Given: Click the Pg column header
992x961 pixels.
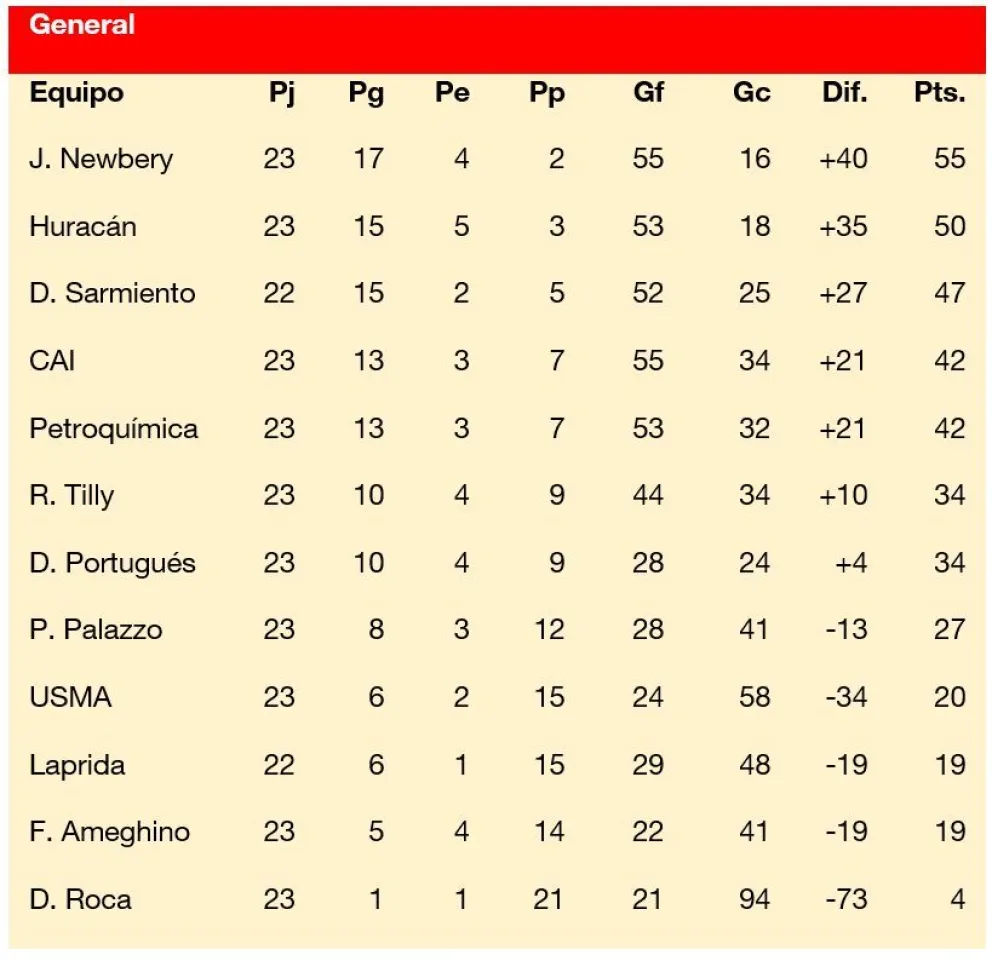Looking at the screenshot, I should (366, 94).
